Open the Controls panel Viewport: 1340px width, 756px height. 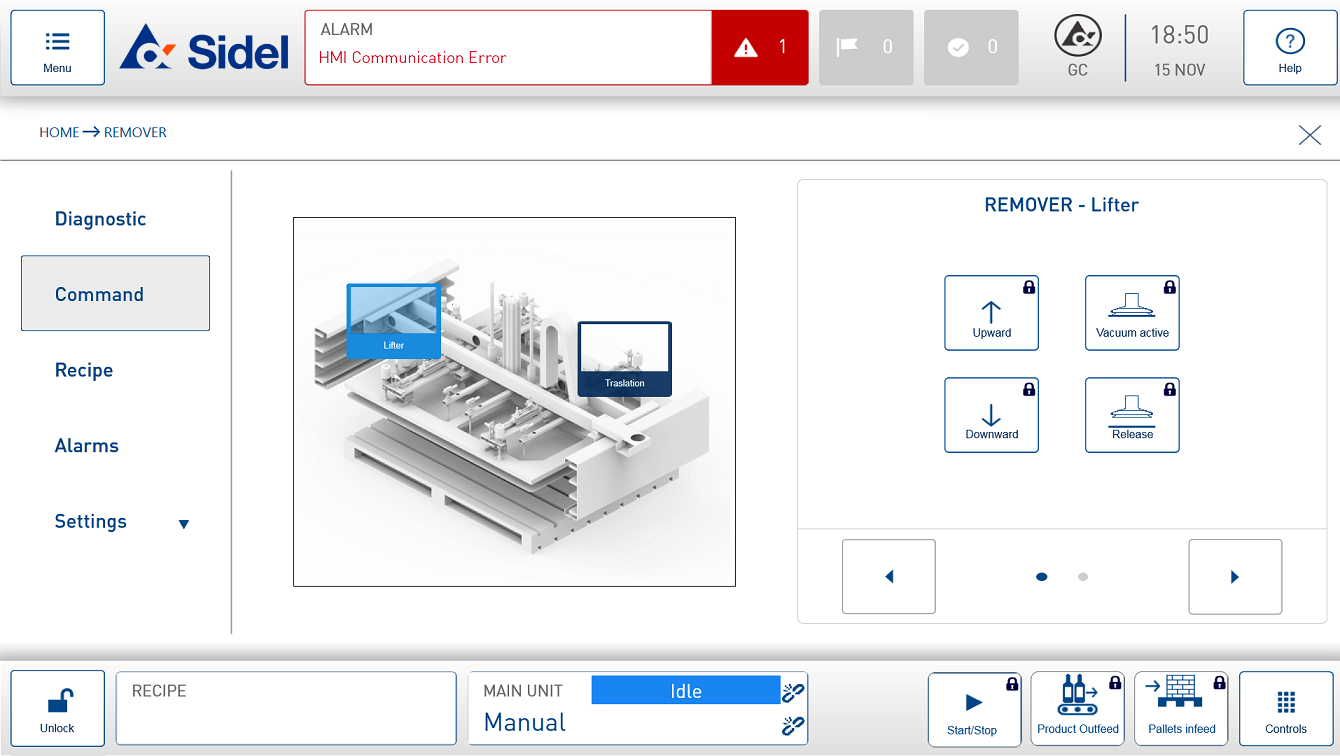coord(1286,707)
